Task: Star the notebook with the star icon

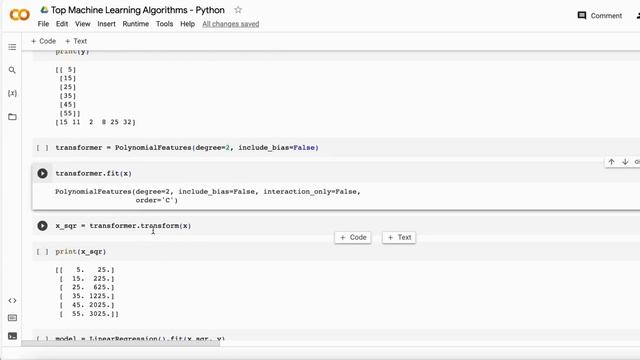Action: pos(238,10)
